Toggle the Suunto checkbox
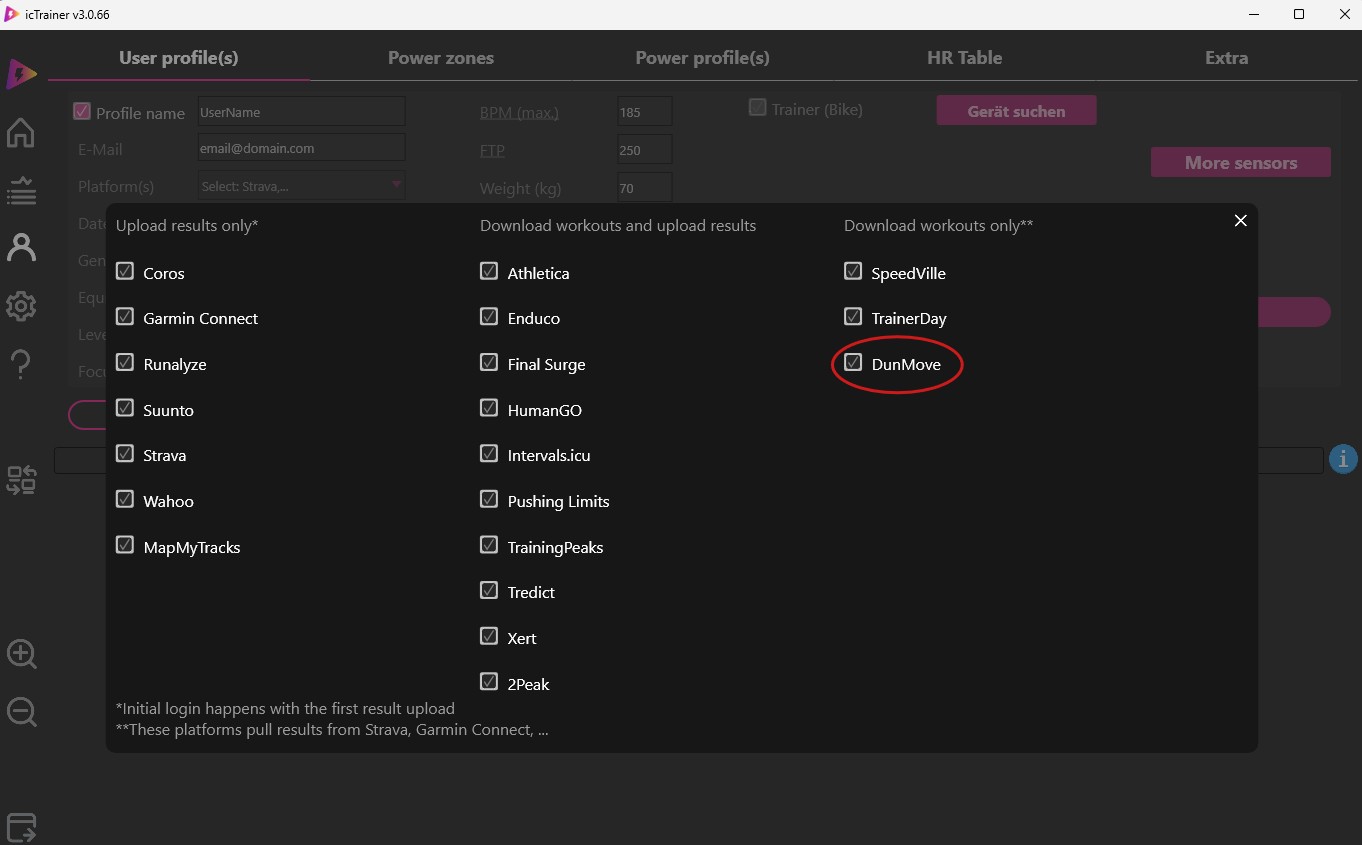 (125, 408)
